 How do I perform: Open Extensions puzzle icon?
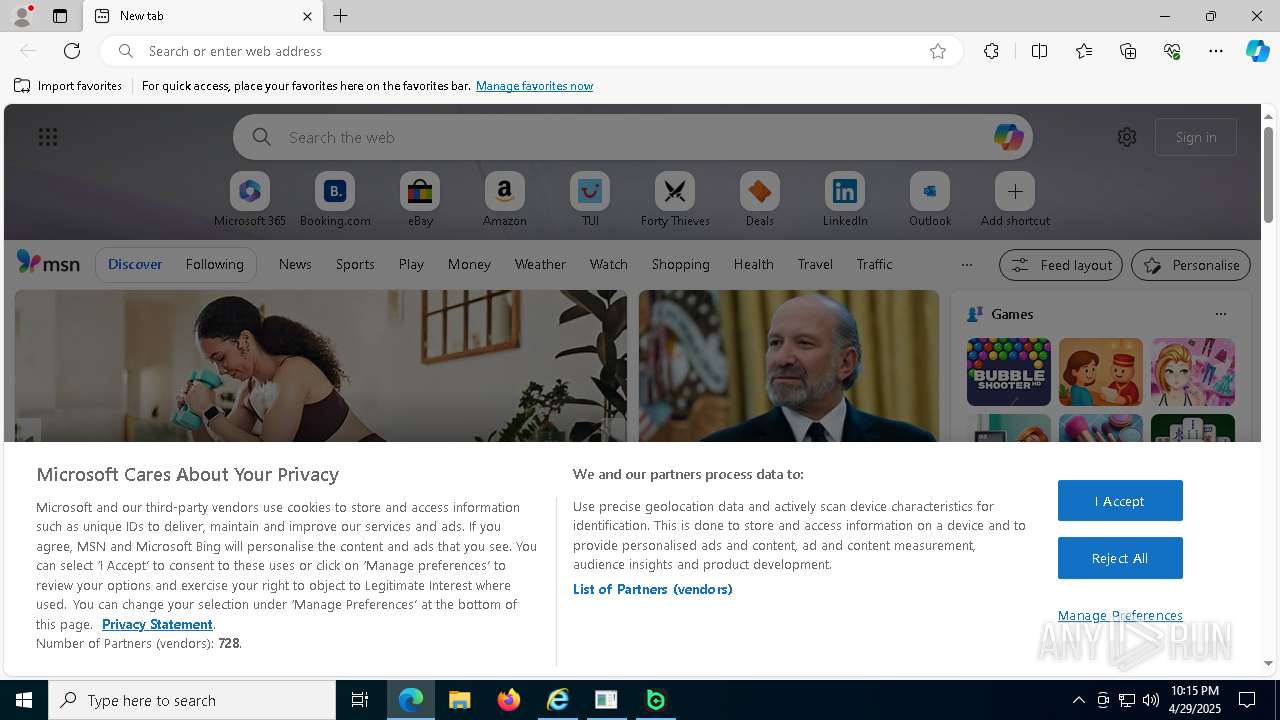click(x=991, y=51)
